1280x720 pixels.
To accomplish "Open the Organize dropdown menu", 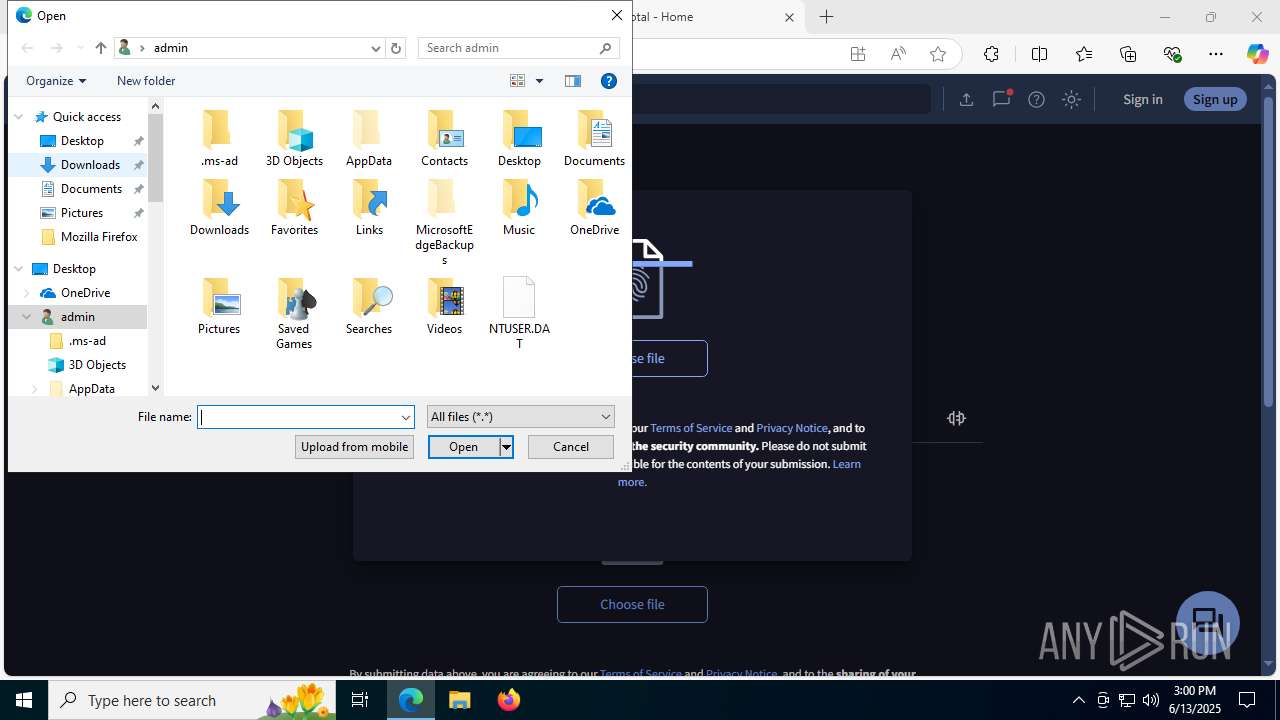I will [x=56, y=81].
